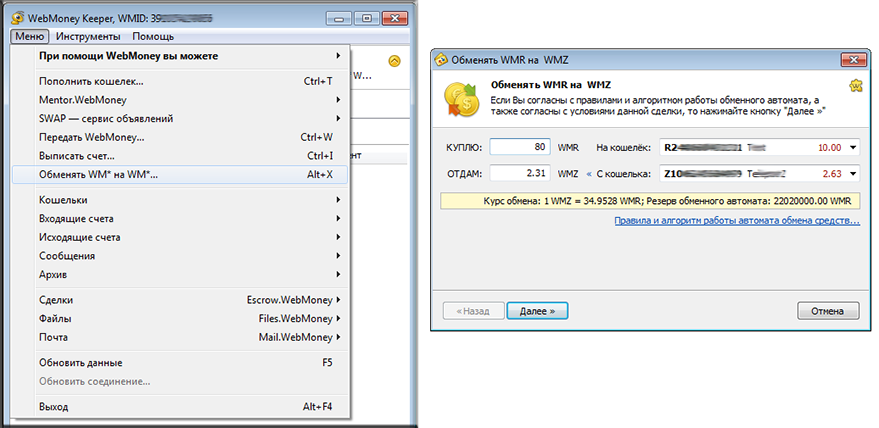Click the ОТДАМ amount field with 2.31

[520, 173]
